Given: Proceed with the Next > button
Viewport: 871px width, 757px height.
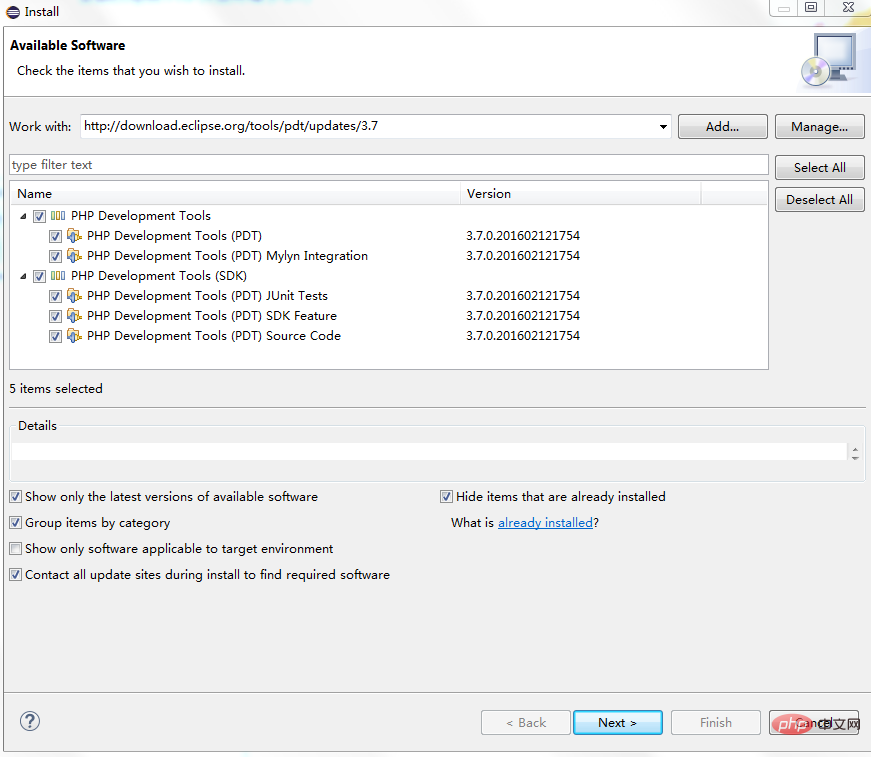Looking at the screenshot, I should pos(618,723).
